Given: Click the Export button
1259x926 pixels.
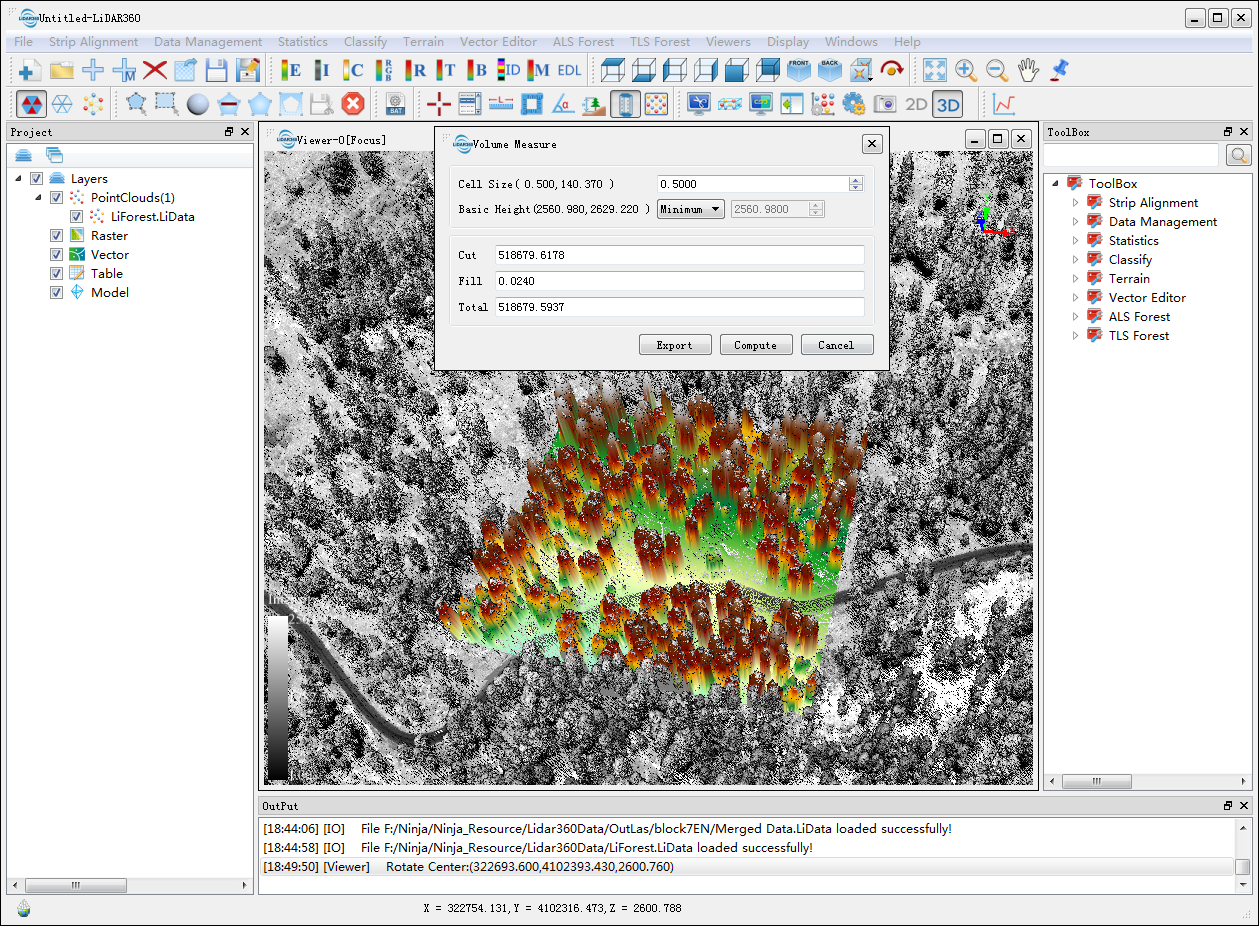Looking at the screenshot, I should [675, 345].
